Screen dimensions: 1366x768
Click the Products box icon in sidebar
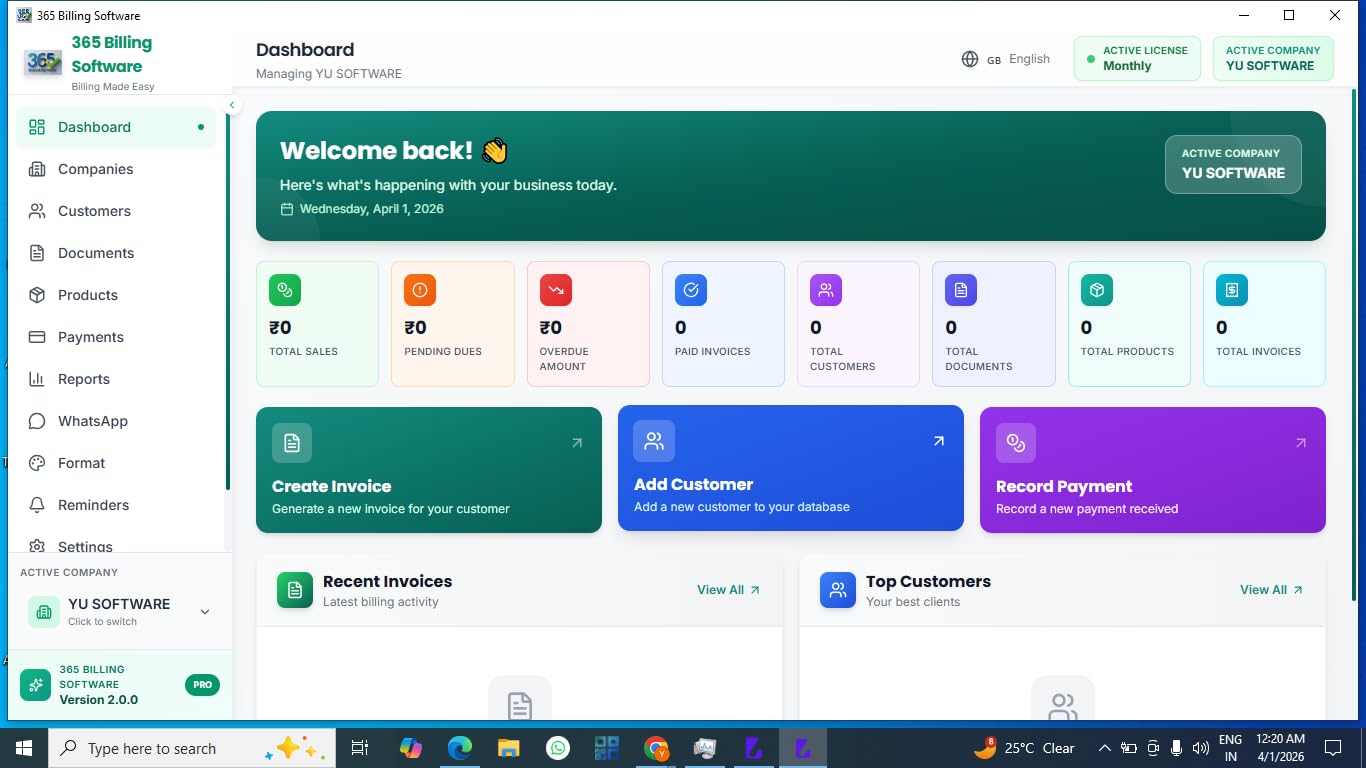[37, 295]
